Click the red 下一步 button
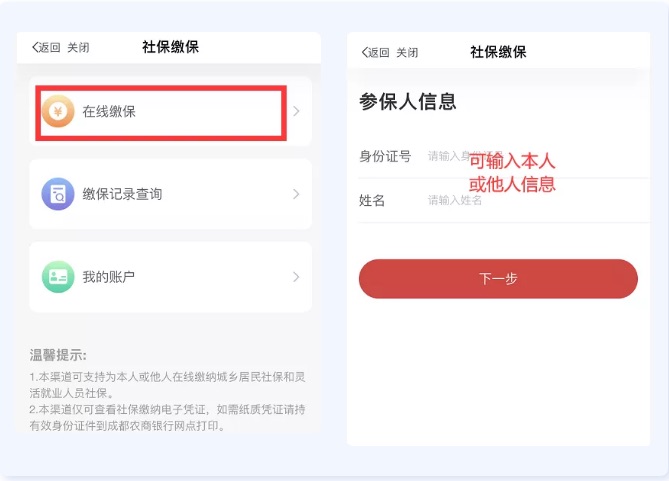The width and height of the screenshot is (669, 481). pos(498,279)
